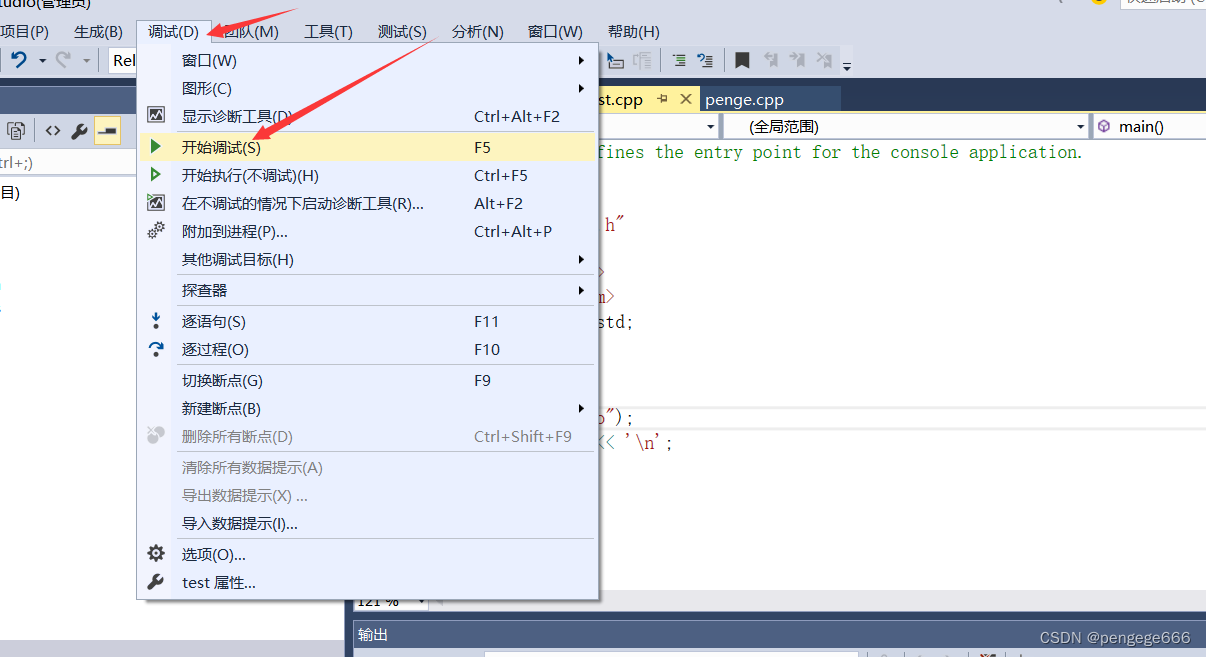Click the wrench icon next to test 属性

156,582
